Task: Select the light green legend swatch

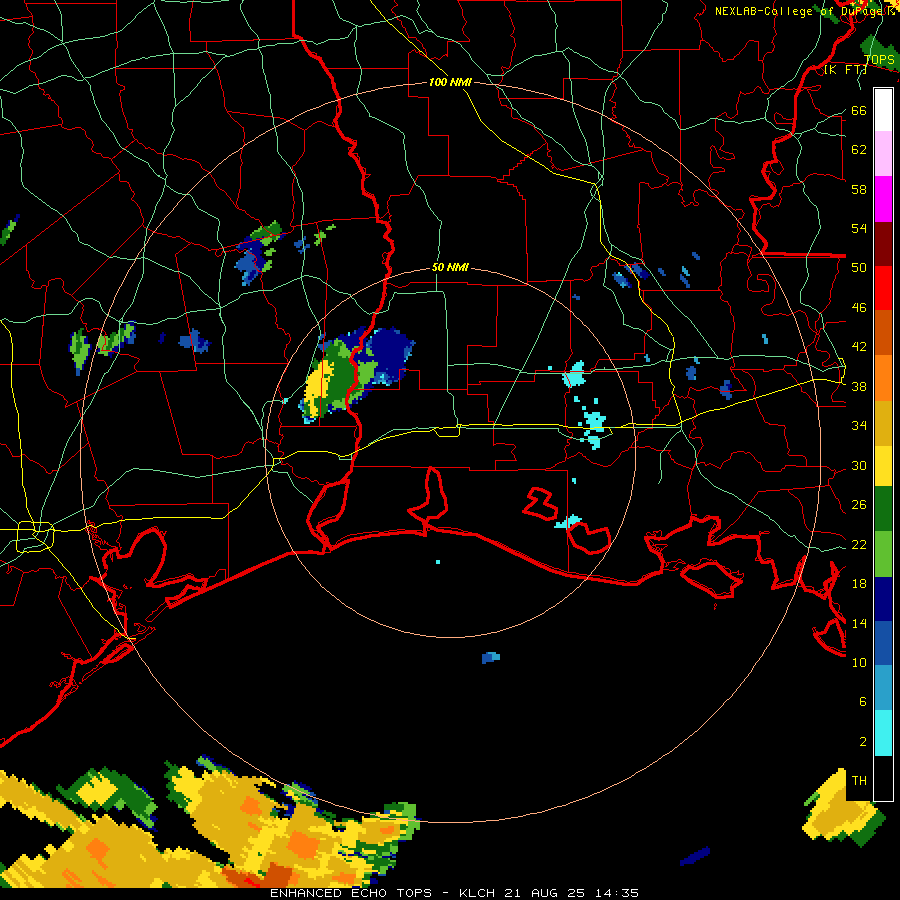Action: (x=883, y=554)
